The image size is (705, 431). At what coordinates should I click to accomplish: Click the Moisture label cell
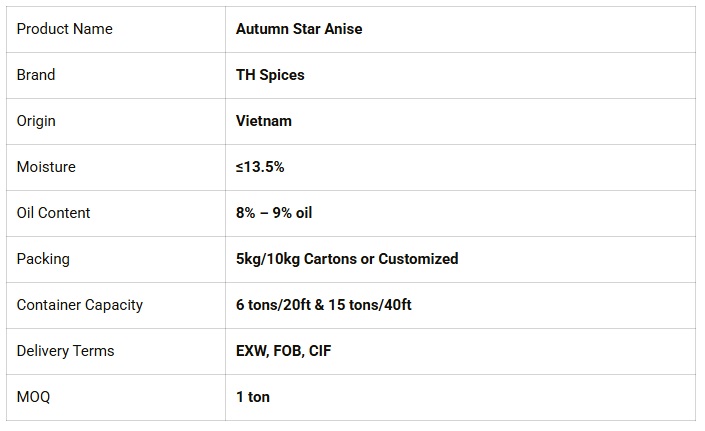tap(46, 167)
